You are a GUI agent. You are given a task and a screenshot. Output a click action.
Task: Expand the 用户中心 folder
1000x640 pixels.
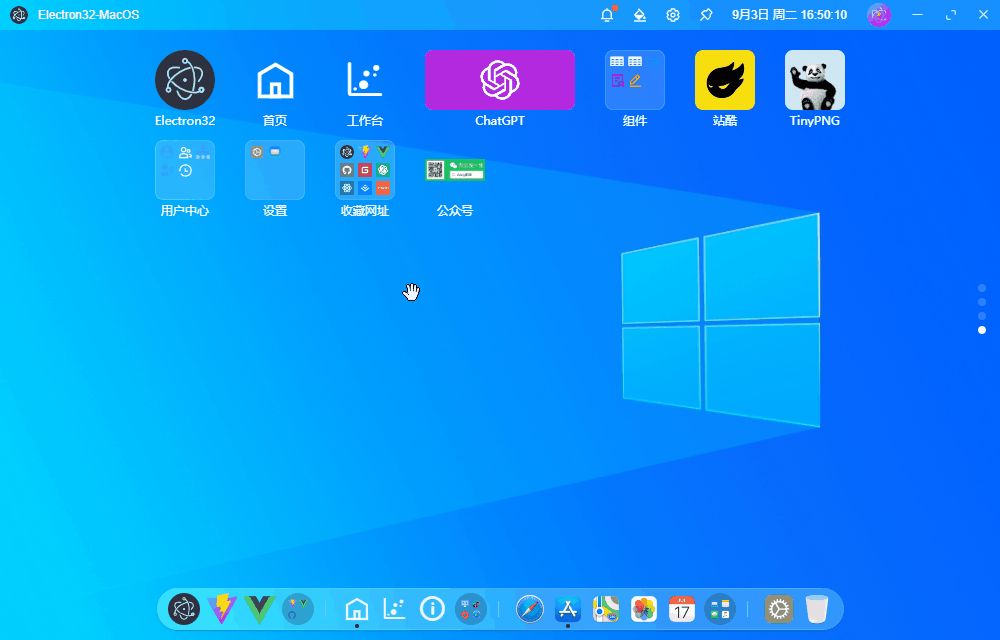[185, 170]
